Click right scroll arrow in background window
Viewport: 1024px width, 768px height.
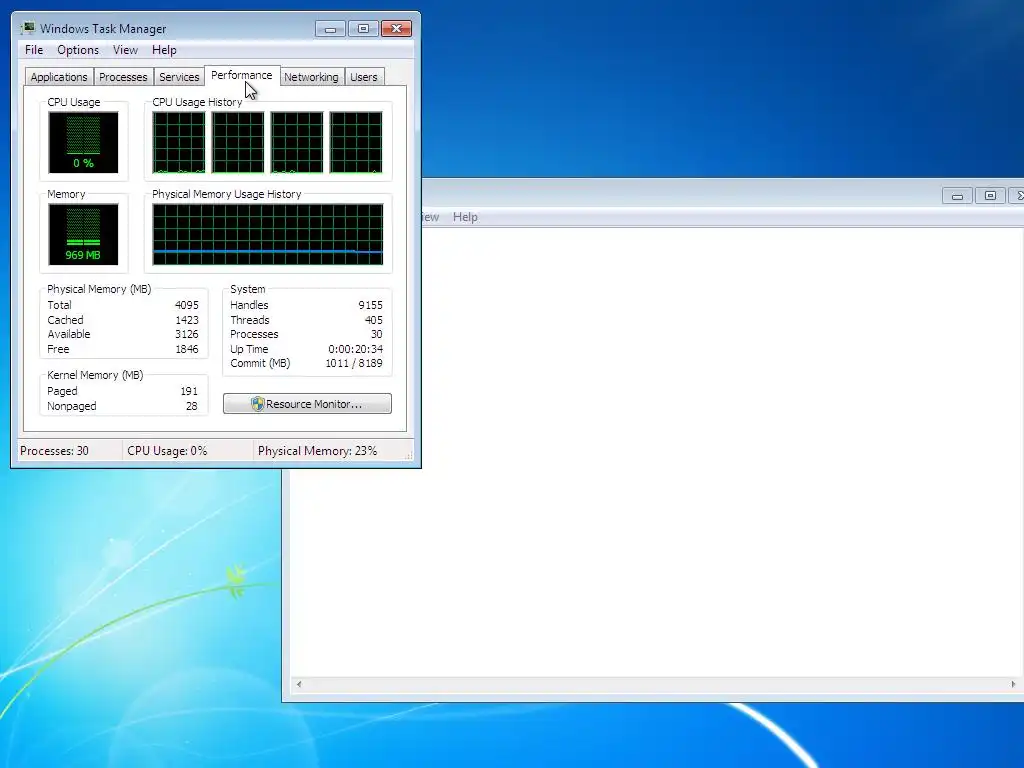(1013, 684)
